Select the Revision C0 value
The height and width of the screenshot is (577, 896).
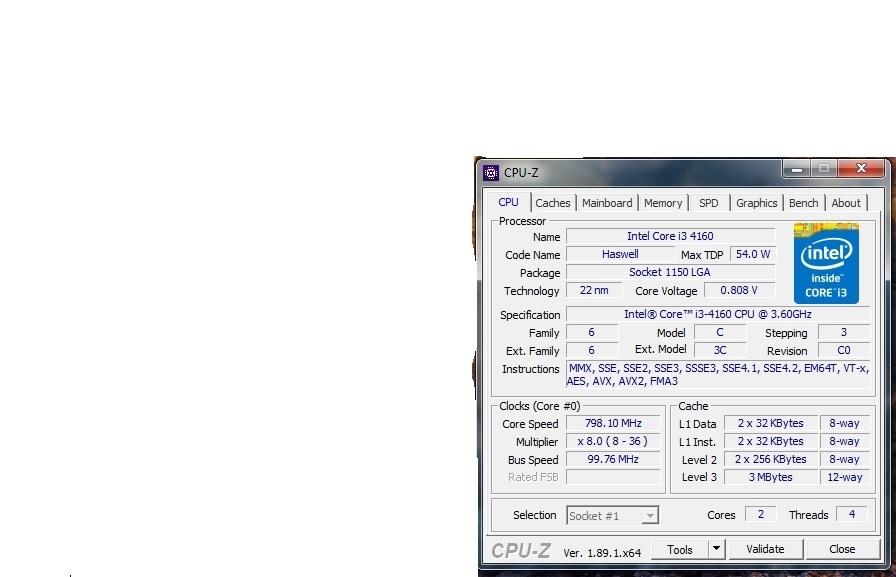844,350
